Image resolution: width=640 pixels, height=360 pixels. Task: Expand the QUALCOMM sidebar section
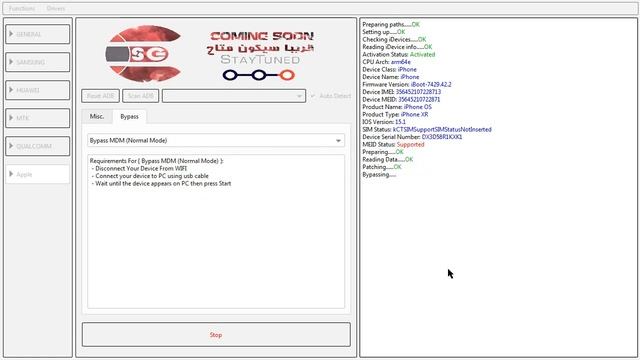click(38, 146)
